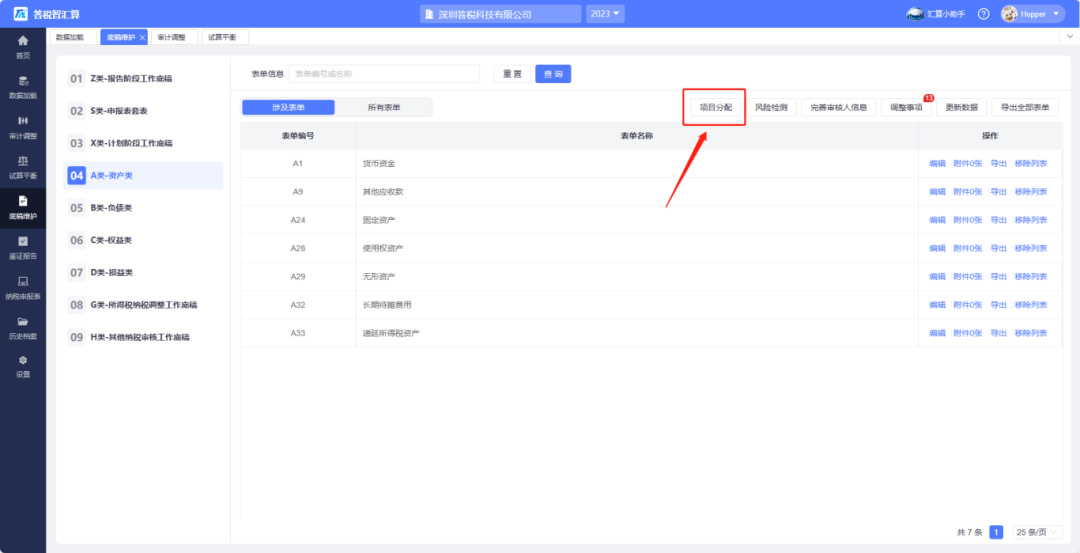Click the 项目分配 button

click(x=716, y=107)
